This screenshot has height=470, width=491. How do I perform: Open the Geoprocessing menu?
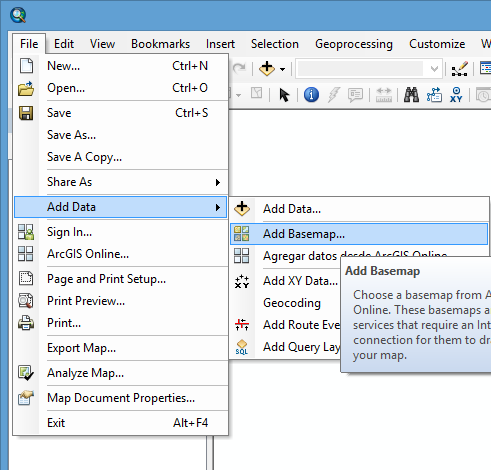pyautogui.click(x=354, y=44)
